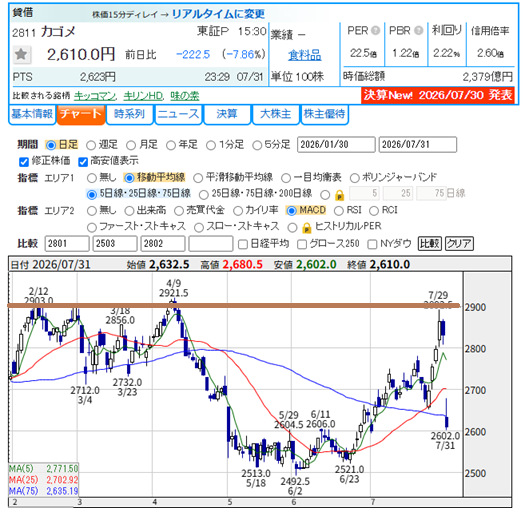This screenshot has height=508, width=525.
Task: Click the comparison code field 2801
Action: click(x=67, y=243)
